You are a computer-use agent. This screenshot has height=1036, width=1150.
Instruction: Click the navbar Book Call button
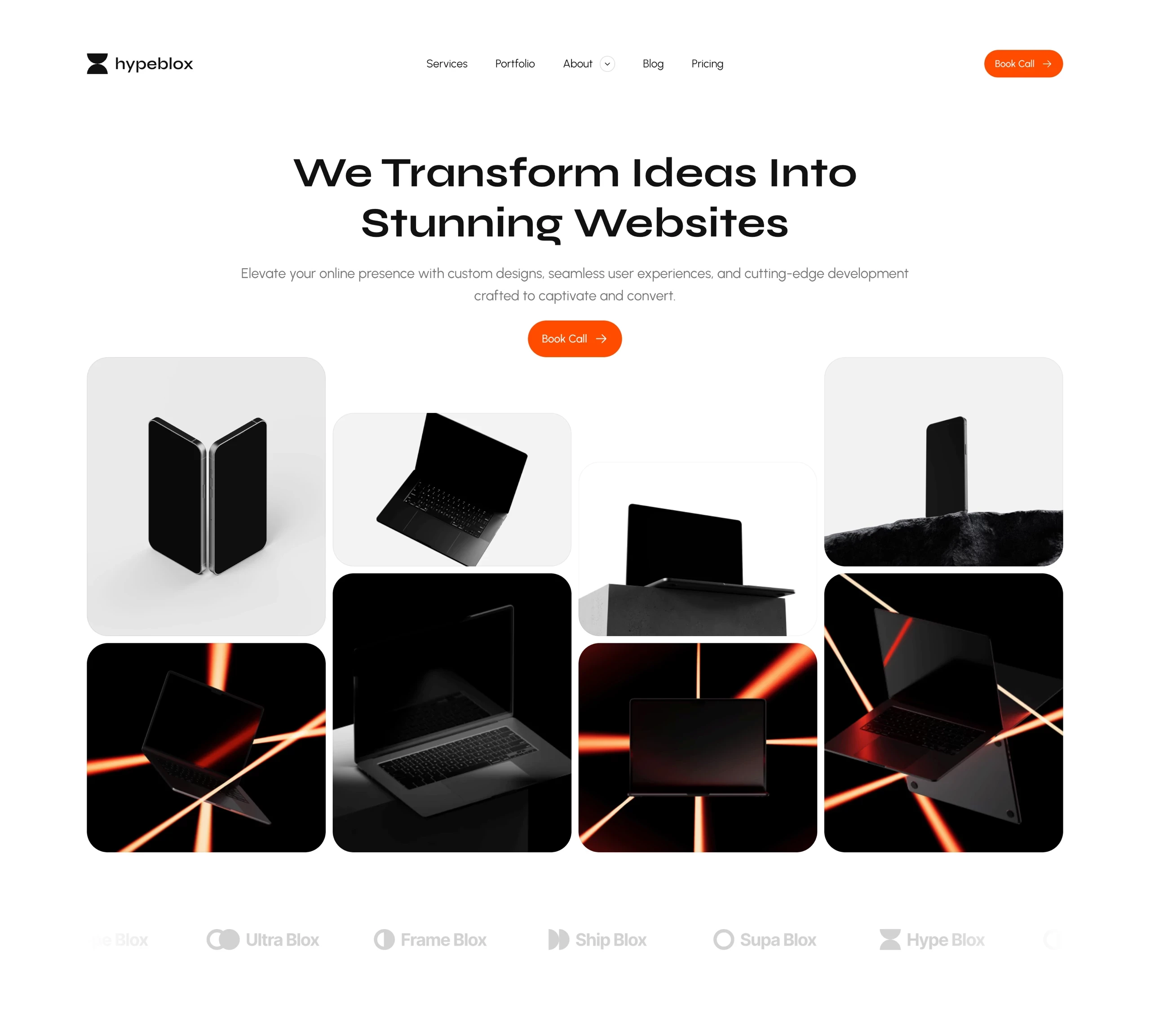(1022, 64)
